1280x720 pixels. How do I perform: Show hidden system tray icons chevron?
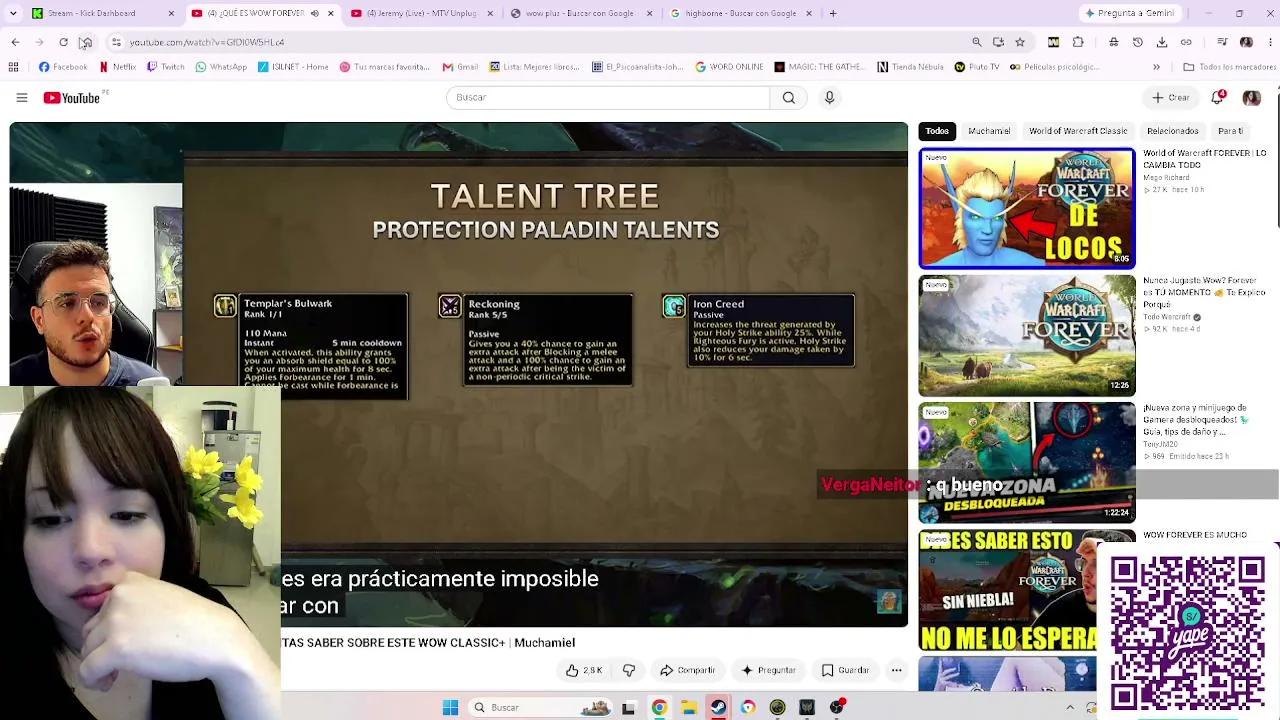[1070, 707]
